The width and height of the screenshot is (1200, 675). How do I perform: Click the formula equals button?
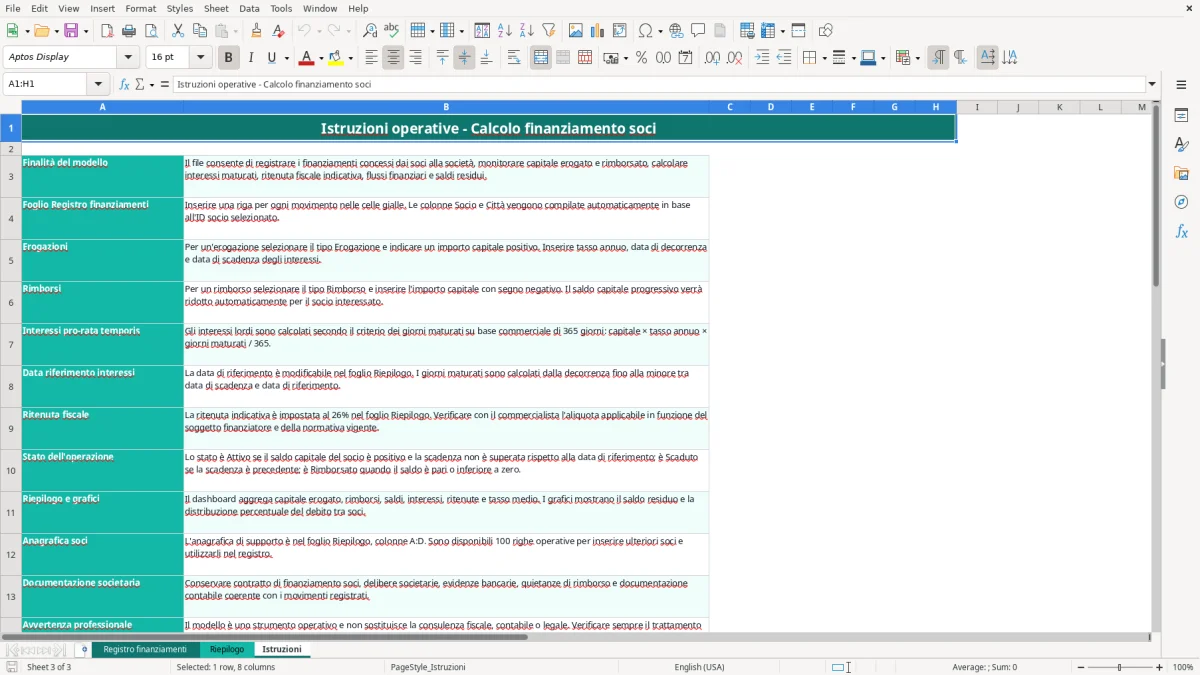[x=165, y=84]
